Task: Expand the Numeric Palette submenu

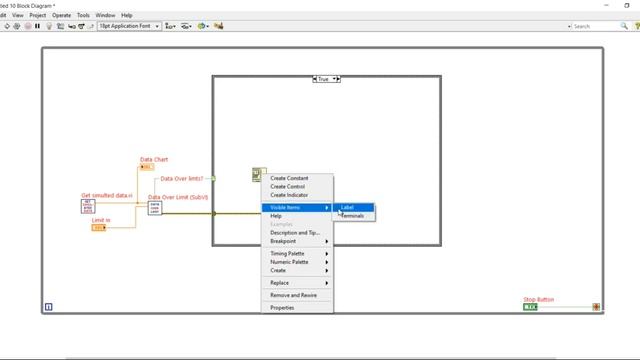Action: click(297, 262)
